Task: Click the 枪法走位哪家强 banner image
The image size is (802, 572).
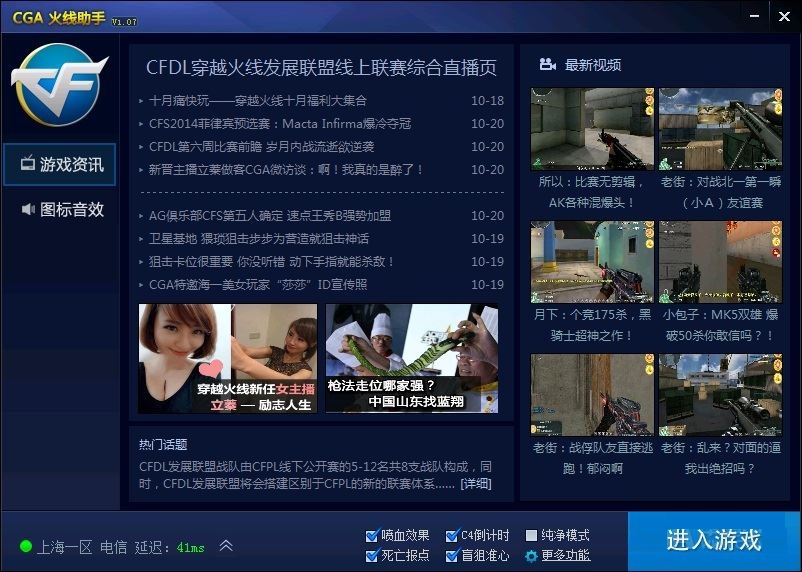Action: (x=412, y=359)
